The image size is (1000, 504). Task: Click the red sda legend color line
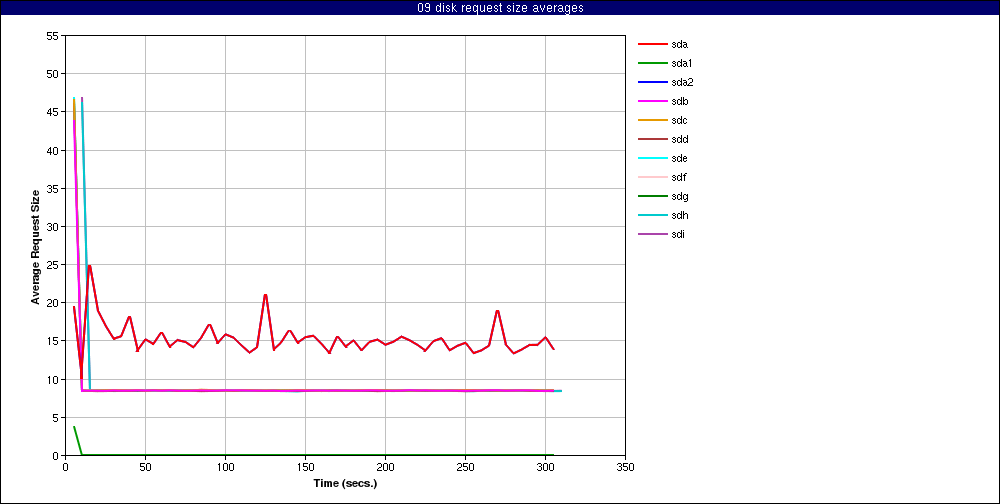click(x=652, y=45)
